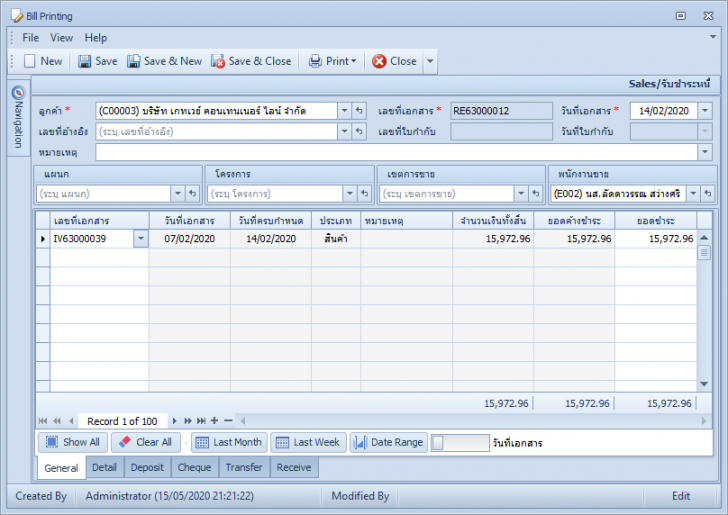Go to previous record navigator arrow
Screen dimensions: 728x515
[x=71, y=421]
